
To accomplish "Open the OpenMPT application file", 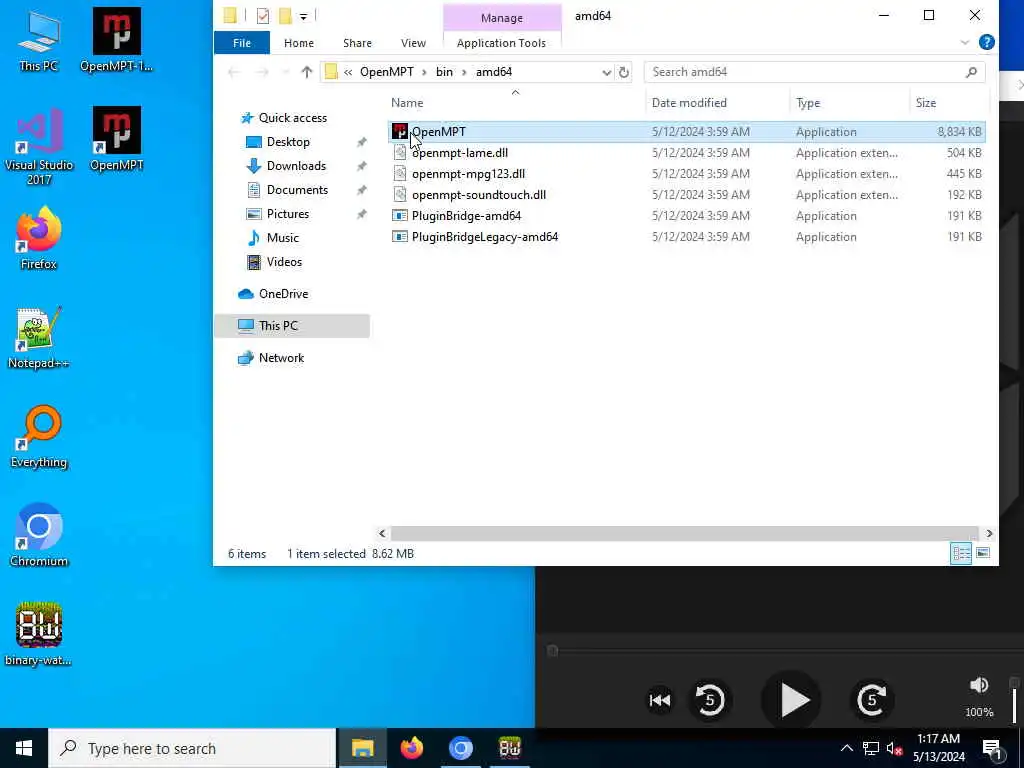I will click(x=686, y=132).
